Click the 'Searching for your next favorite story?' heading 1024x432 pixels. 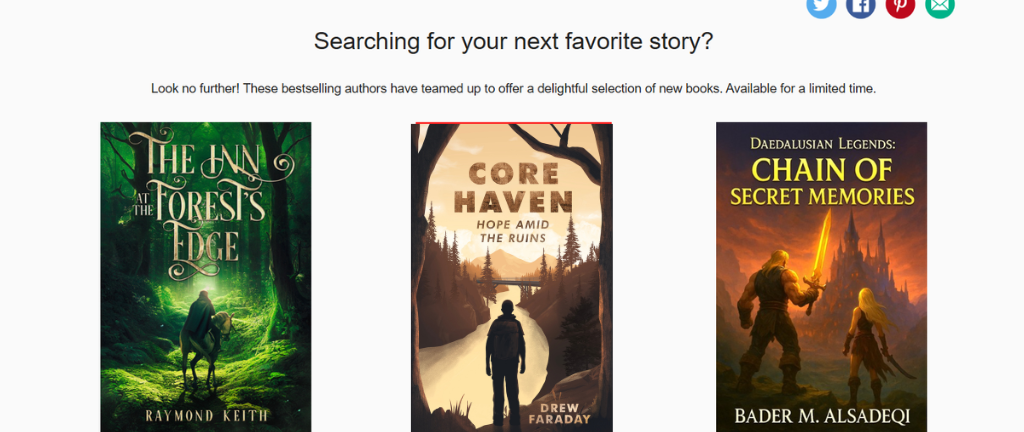click(513, 41)
